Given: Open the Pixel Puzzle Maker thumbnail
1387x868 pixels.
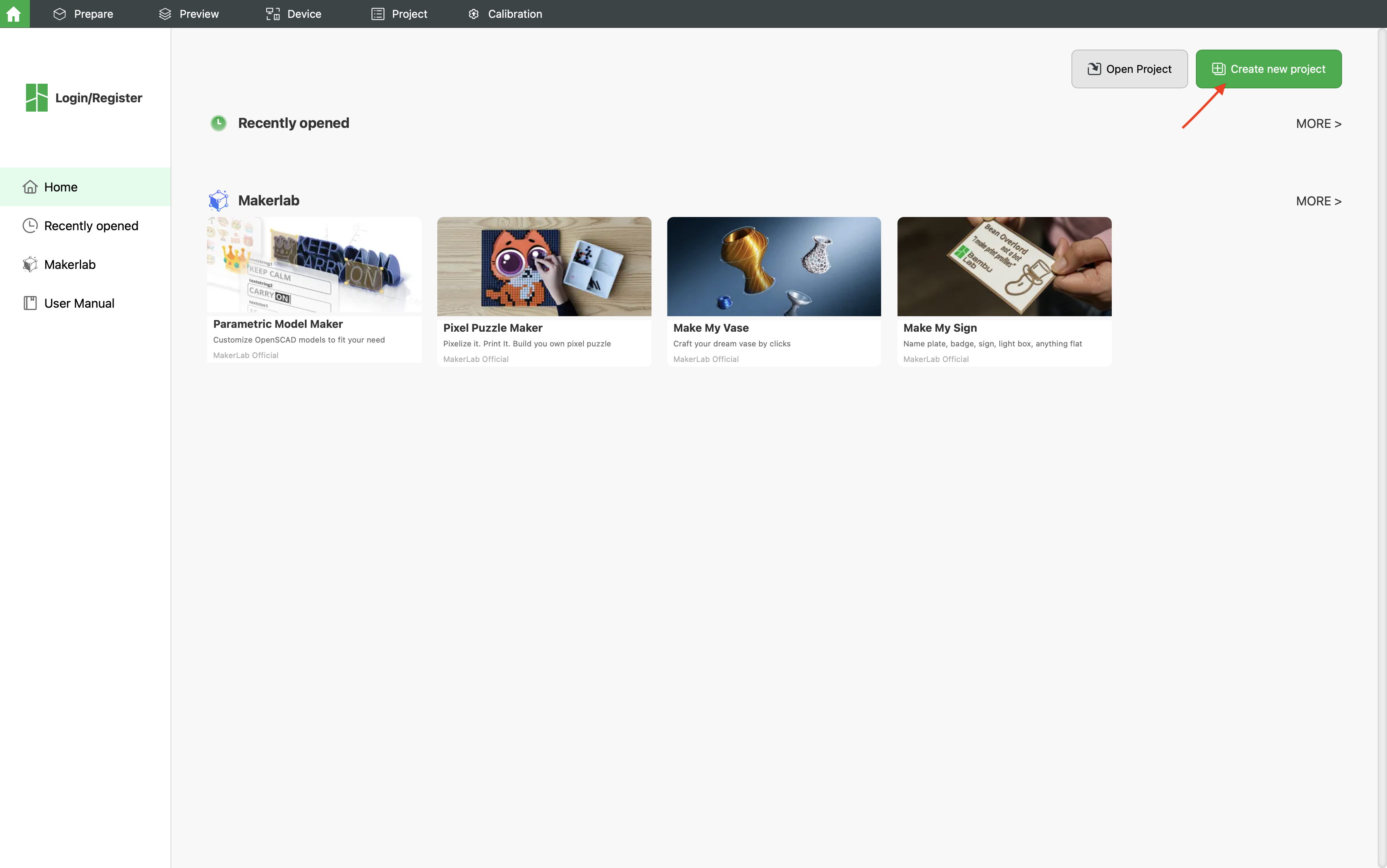Looking at the screenshot, I should pyautogui.click(x=544, y=266).
